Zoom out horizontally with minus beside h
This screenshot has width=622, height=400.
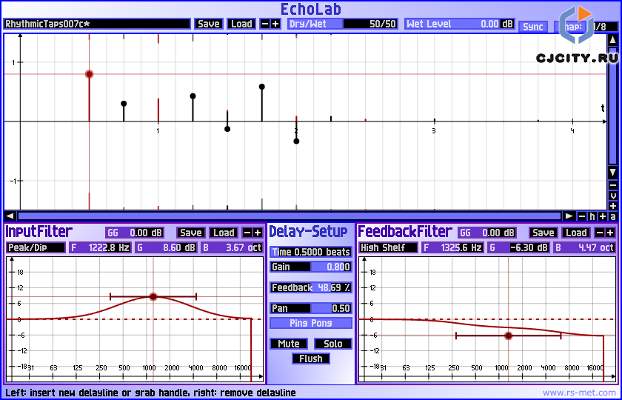click(582, 216)
